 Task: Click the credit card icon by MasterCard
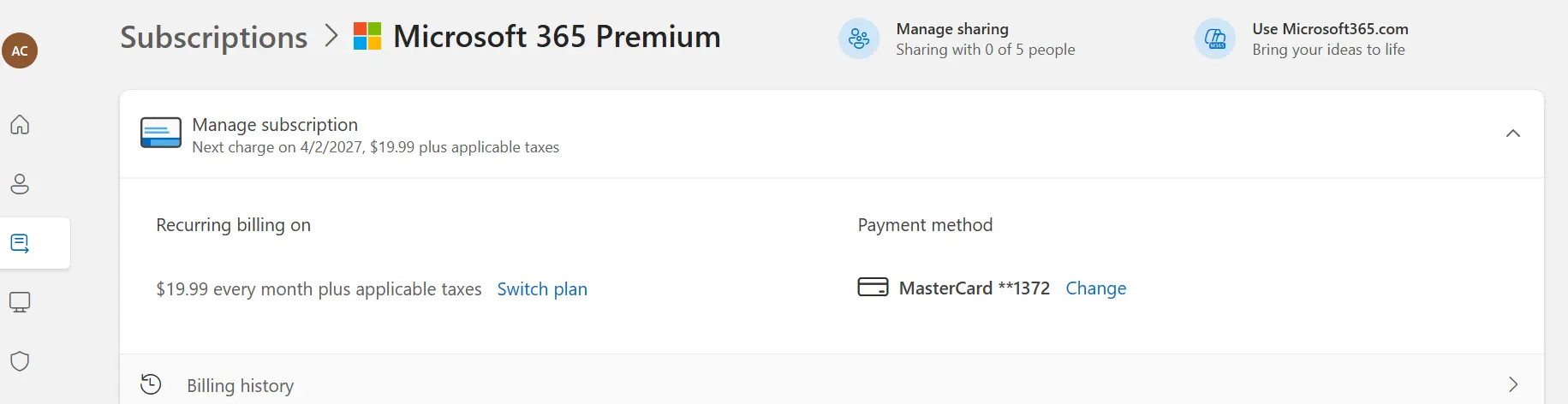pyautogui.click(x=873, y=287)
